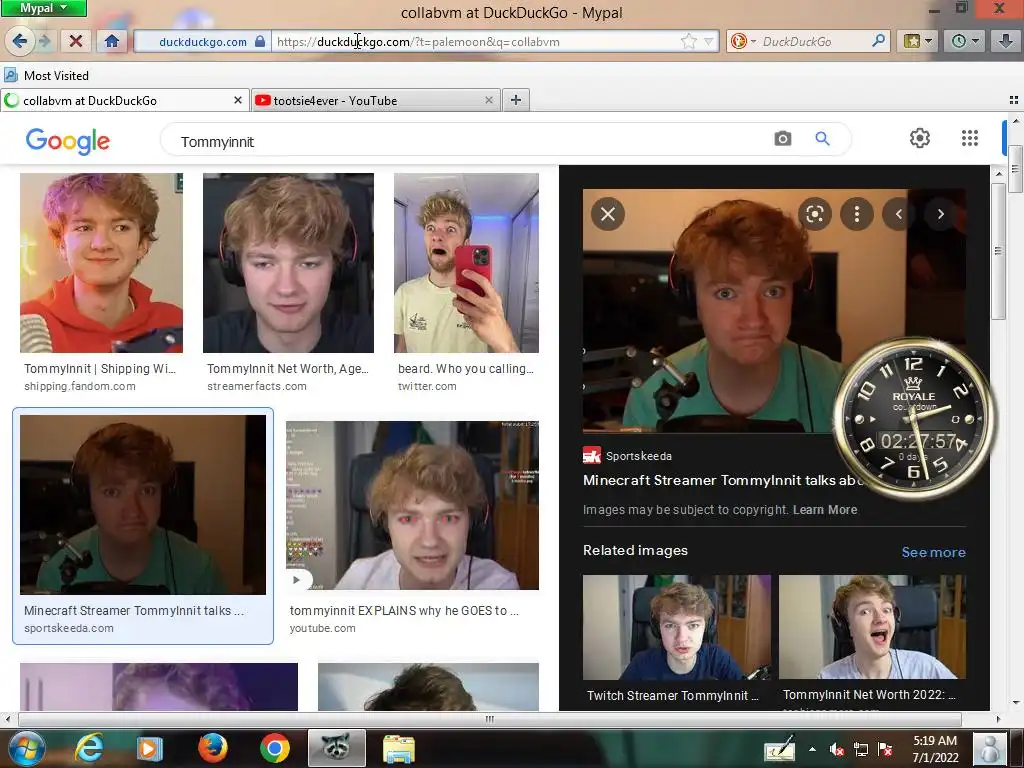Image resolution: width=1024 pixels, height=768 pixels.
Task: Stop loading with the red X button
Action: (x=76, y=41)
